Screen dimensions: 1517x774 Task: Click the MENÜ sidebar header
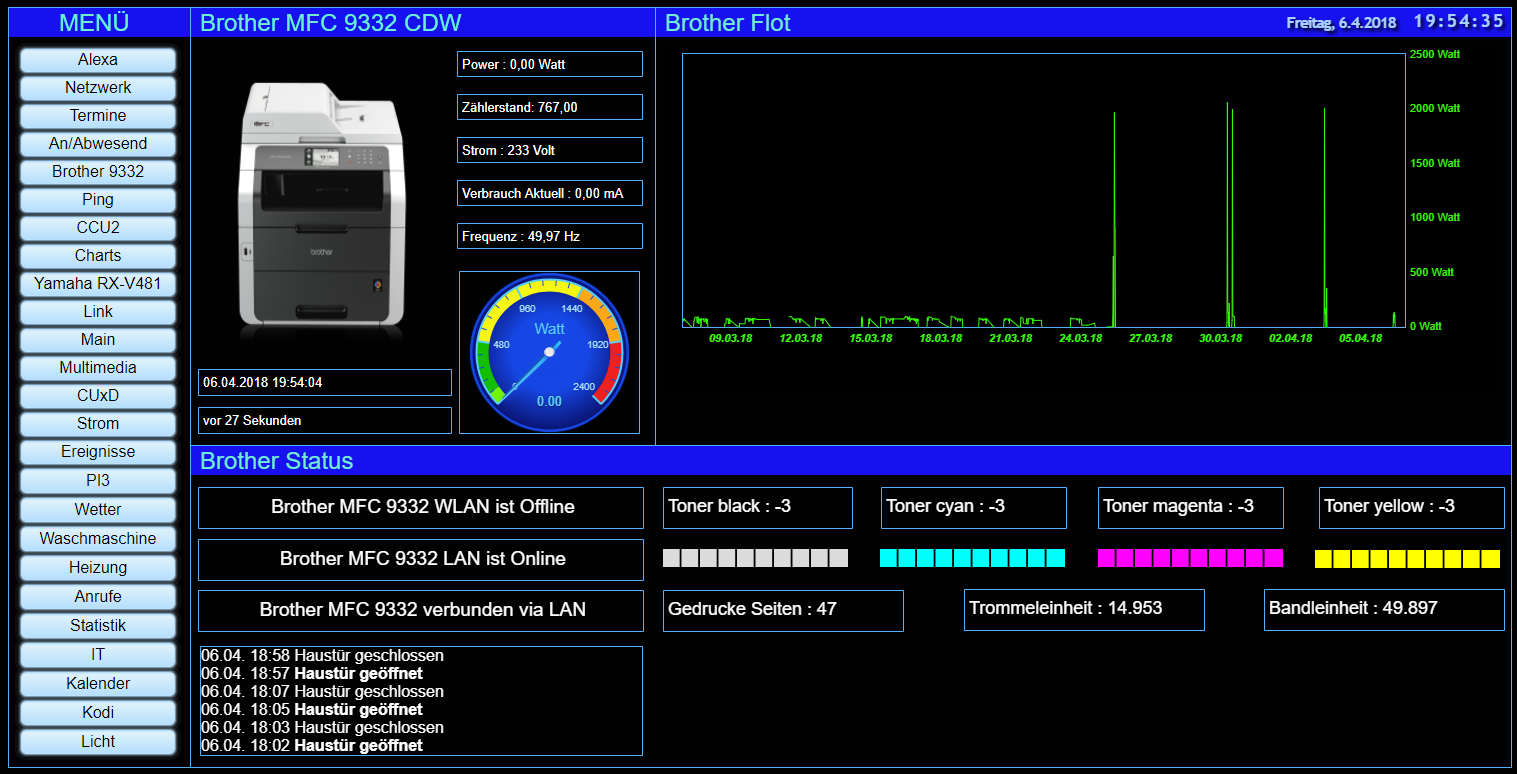pos(98,23)
